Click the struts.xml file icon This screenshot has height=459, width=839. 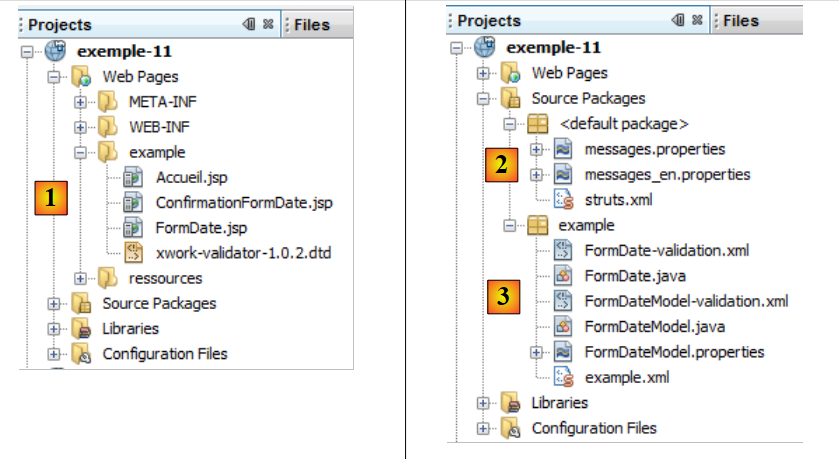[x=563, y=200]
